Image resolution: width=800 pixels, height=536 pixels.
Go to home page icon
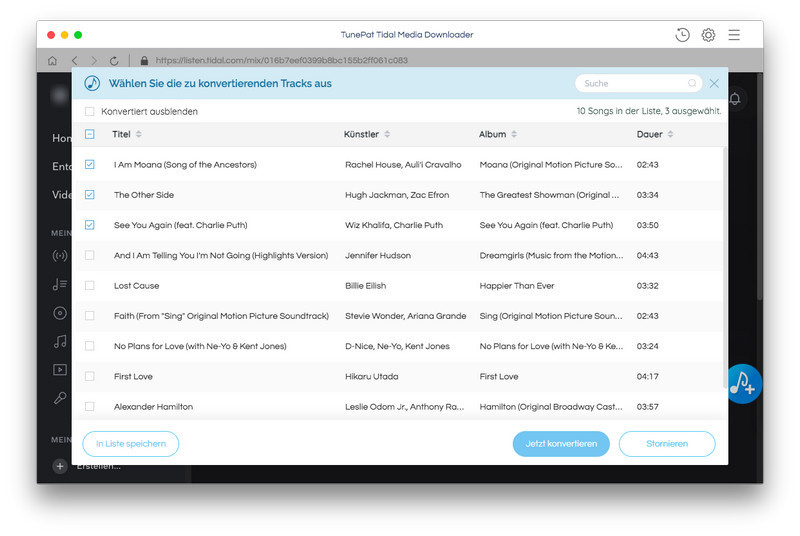52,61
